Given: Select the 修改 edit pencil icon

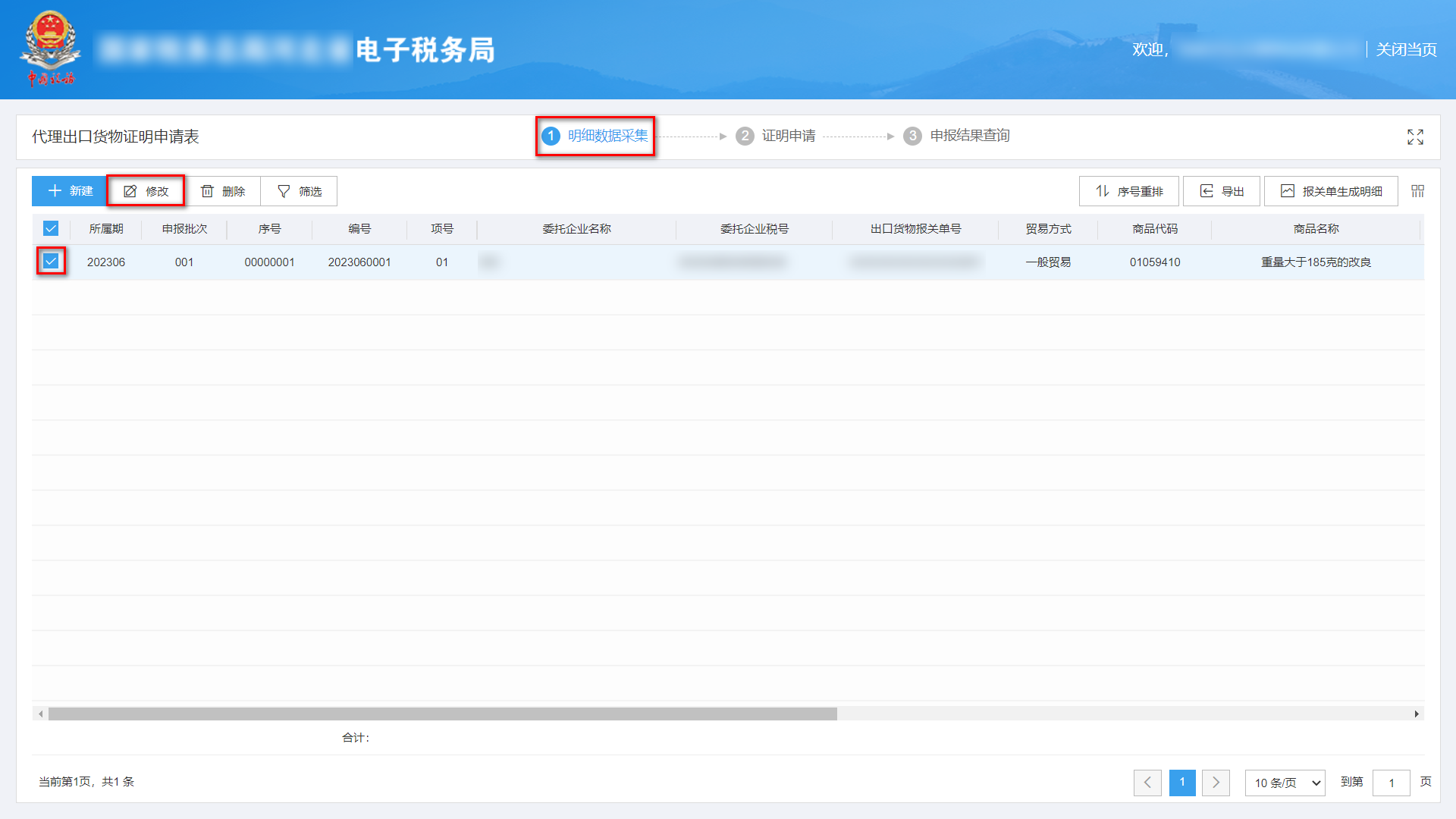Looking at the screenshot, I should 130,190.
